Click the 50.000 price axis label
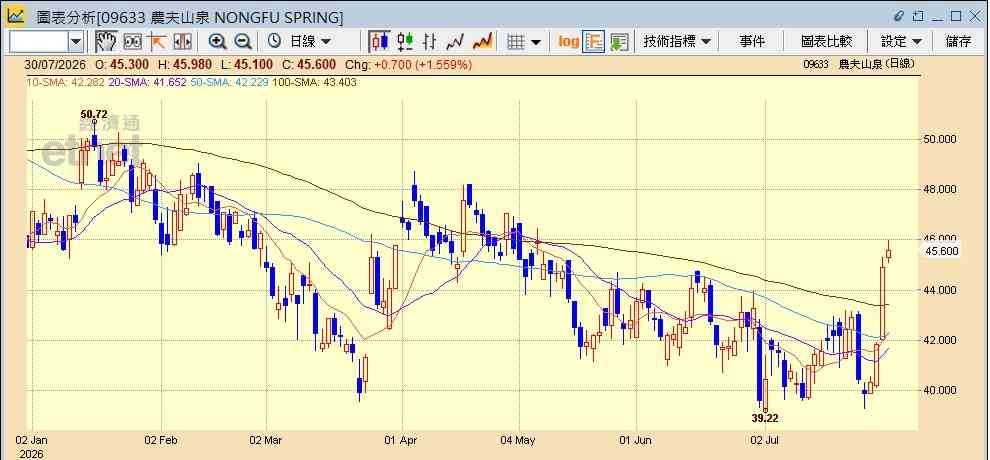Screen dimensions: 990x460 [x=941, y=139]
